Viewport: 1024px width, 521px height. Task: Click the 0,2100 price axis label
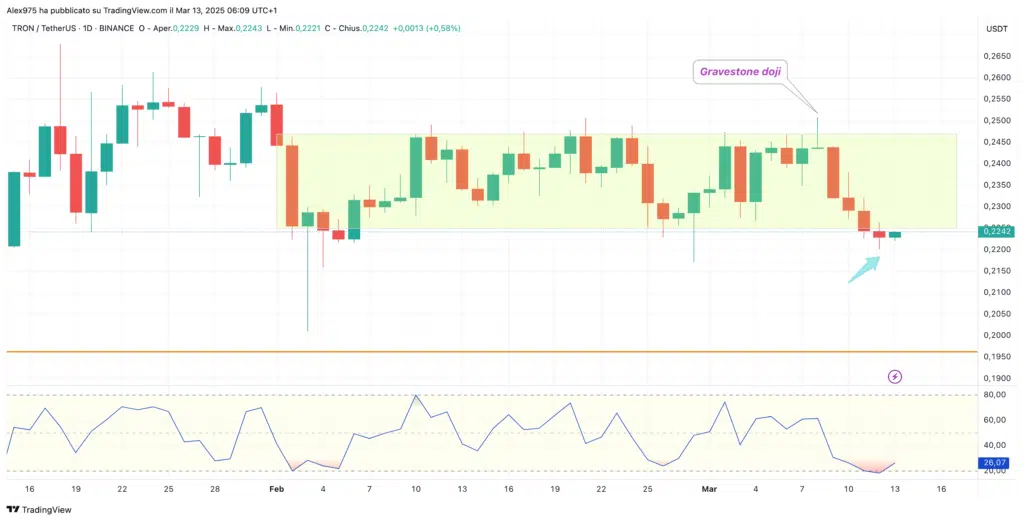[995, 292]
